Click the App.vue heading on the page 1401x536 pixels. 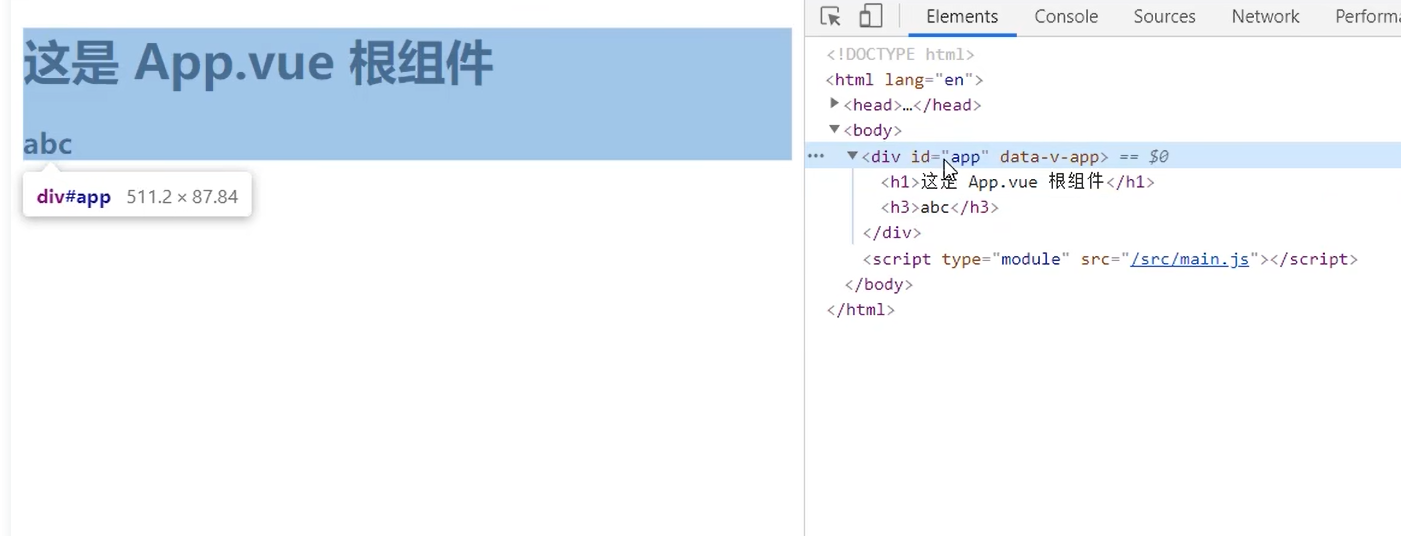click(x=258, y=64)
